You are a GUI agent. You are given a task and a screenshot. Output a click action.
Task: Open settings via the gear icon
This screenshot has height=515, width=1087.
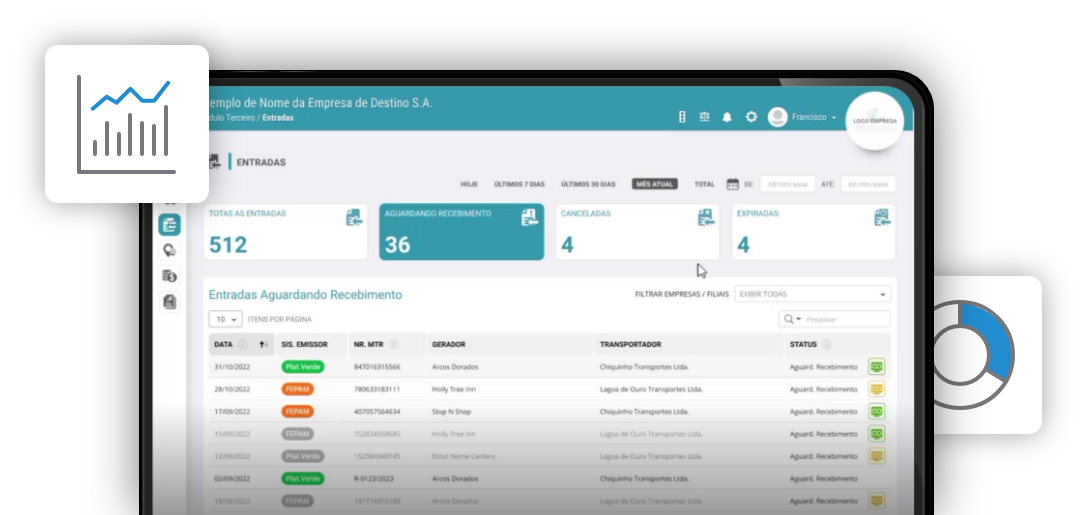(751, 117)
